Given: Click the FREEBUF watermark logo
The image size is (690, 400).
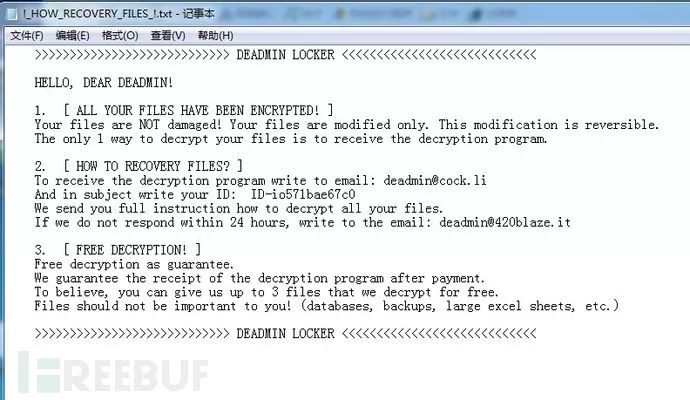Looking at the screenshot, I should [113, 373].
